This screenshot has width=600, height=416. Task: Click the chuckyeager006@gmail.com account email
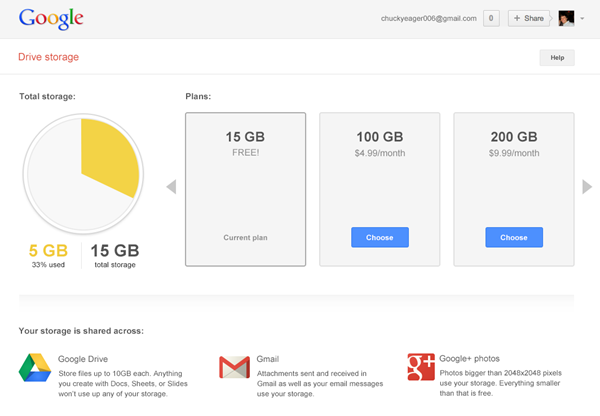click(429, 18)
